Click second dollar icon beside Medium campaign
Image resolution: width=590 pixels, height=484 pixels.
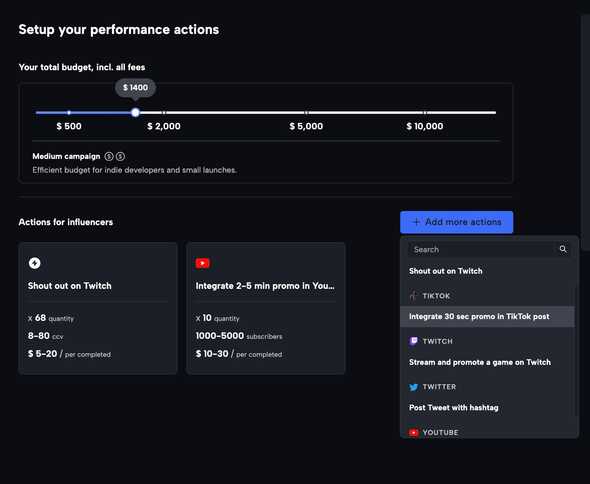tap(120, 156)
